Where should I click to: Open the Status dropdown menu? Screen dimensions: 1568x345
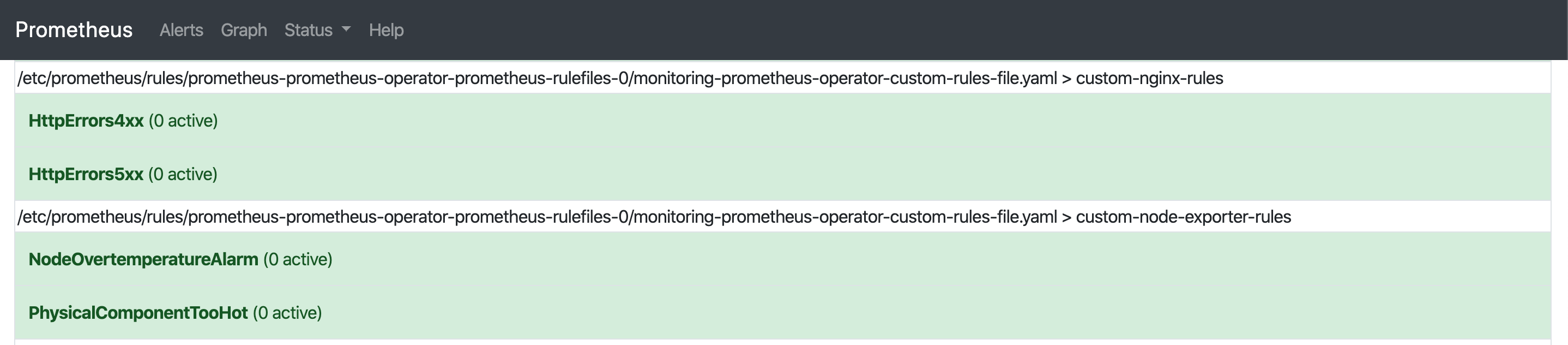[x=314, y=30]
